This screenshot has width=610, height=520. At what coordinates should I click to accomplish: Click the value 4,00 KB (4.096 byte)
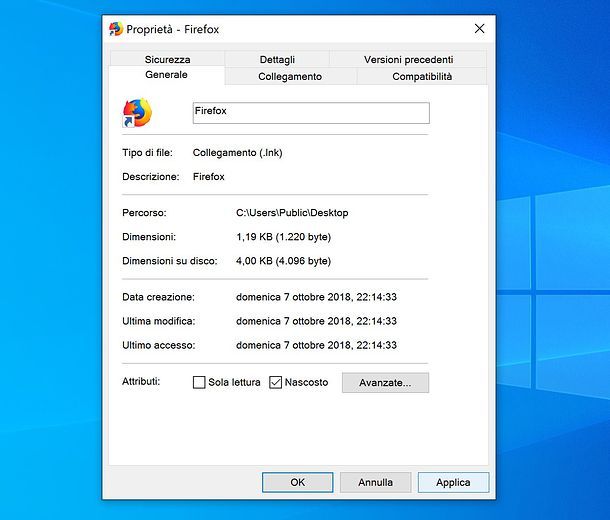[x=284, y=261]
